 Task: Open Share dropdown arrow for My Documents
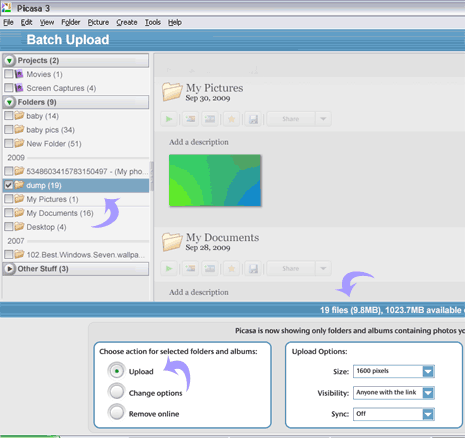tap(323, 269)
